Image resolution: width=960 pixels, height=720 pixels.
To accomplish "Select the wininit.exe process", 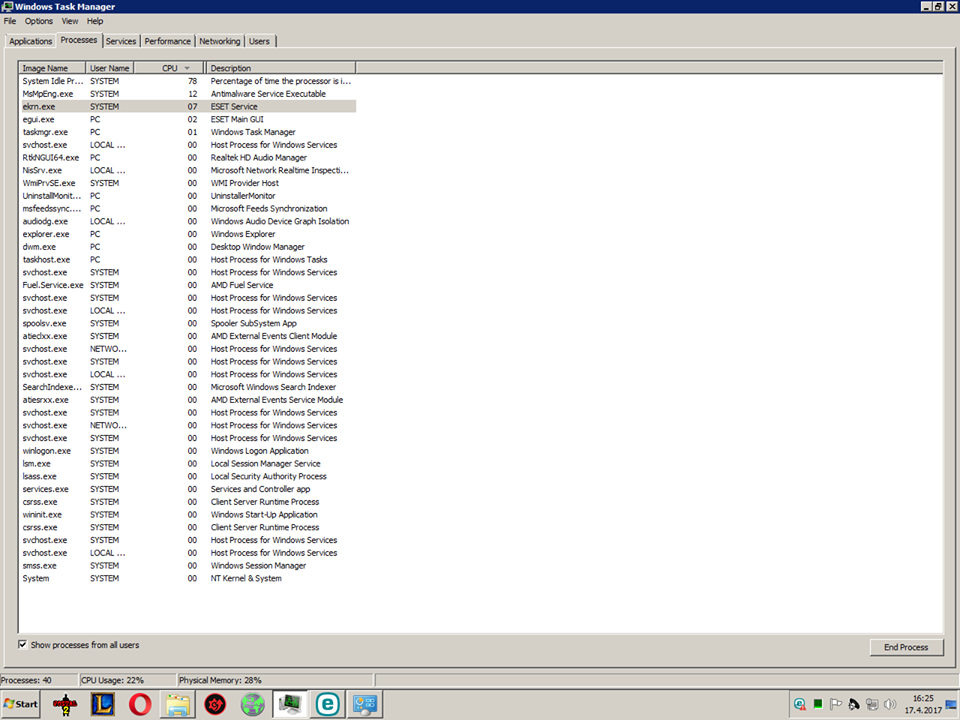I will 187,514.
